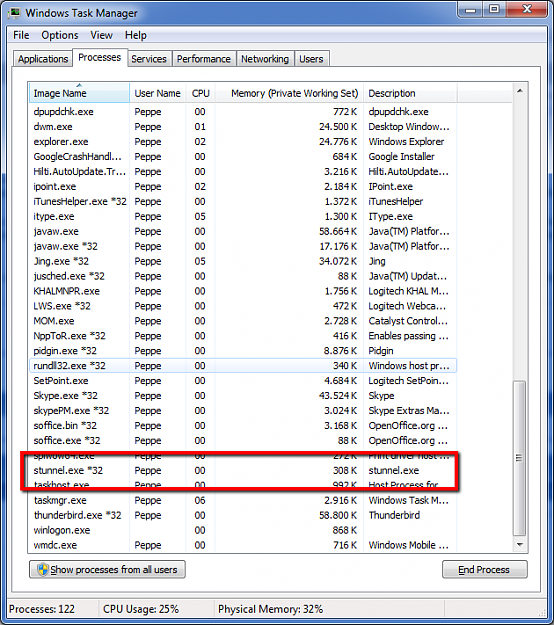The image size is (554, 625).
Task: Sort by User Name column header
Action: click(x=157, y=93)
